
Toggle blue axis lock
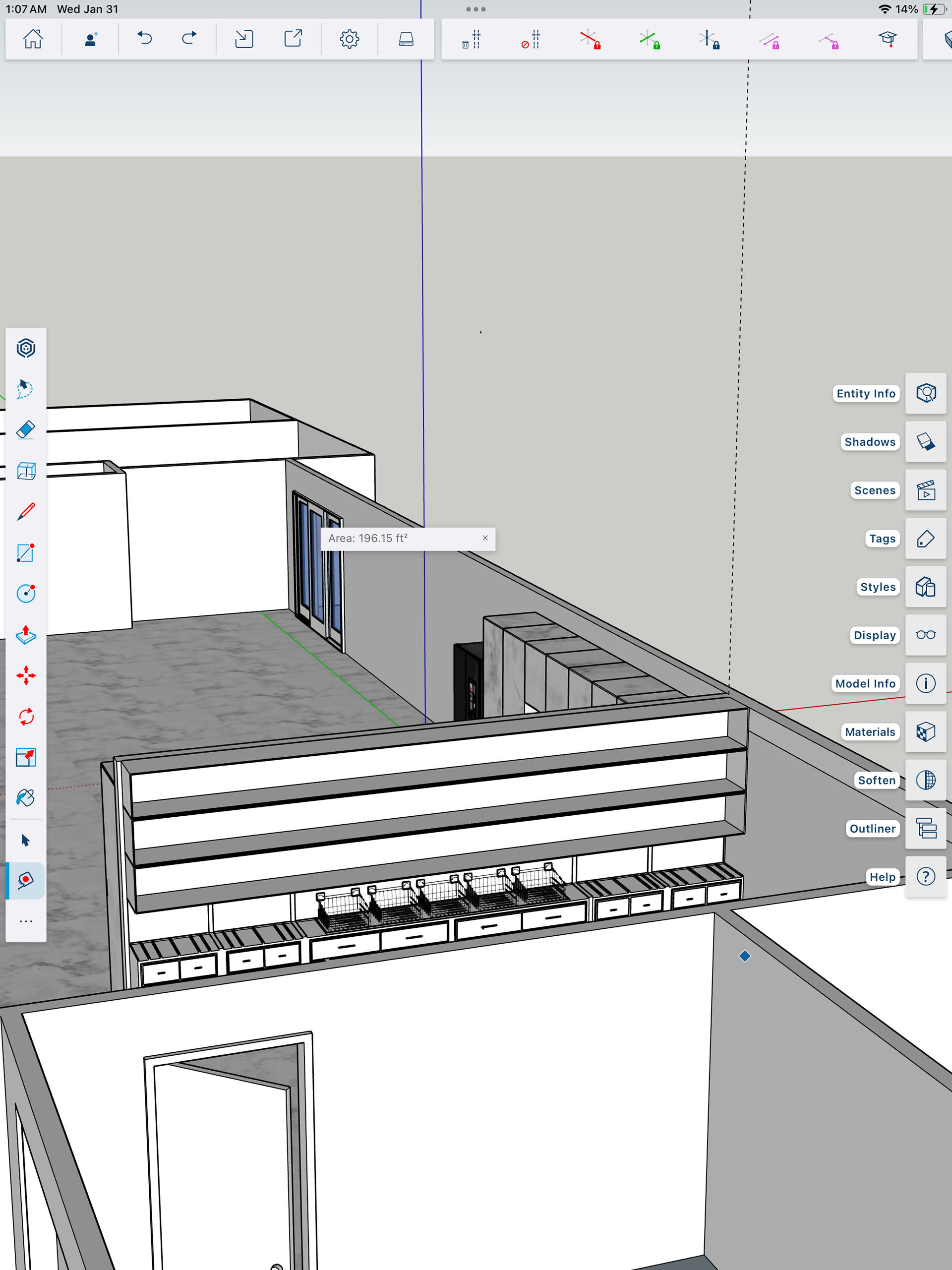709,40
